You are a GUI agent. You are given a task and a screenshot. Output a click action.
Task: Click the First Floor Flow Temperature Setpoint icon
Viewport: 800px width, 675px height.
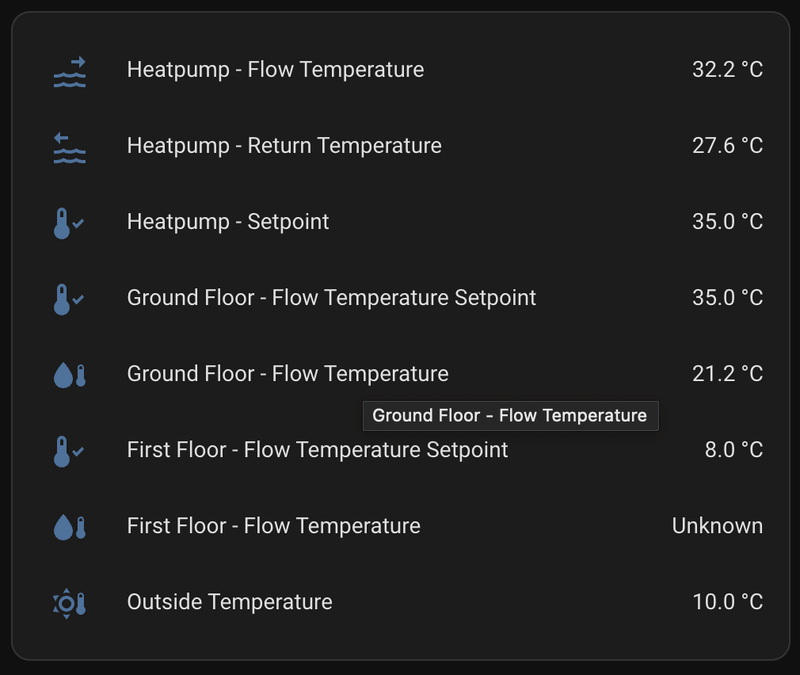click(69, 451)
